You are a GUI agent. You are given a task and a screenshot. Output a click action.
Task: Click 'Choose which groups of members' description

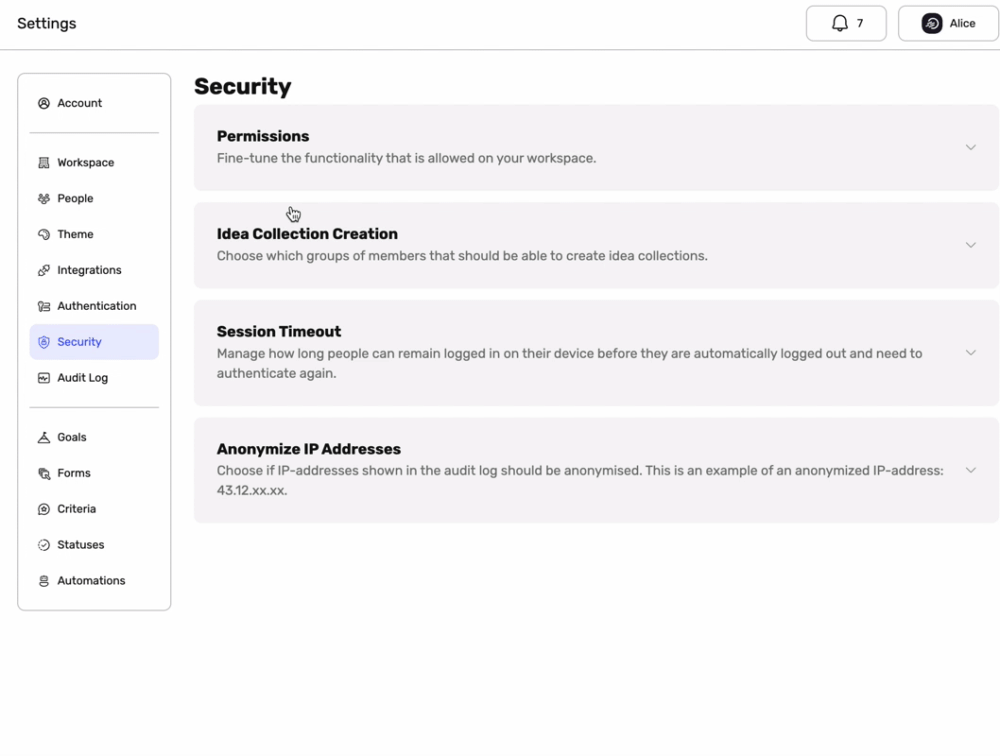click(462, 256)
